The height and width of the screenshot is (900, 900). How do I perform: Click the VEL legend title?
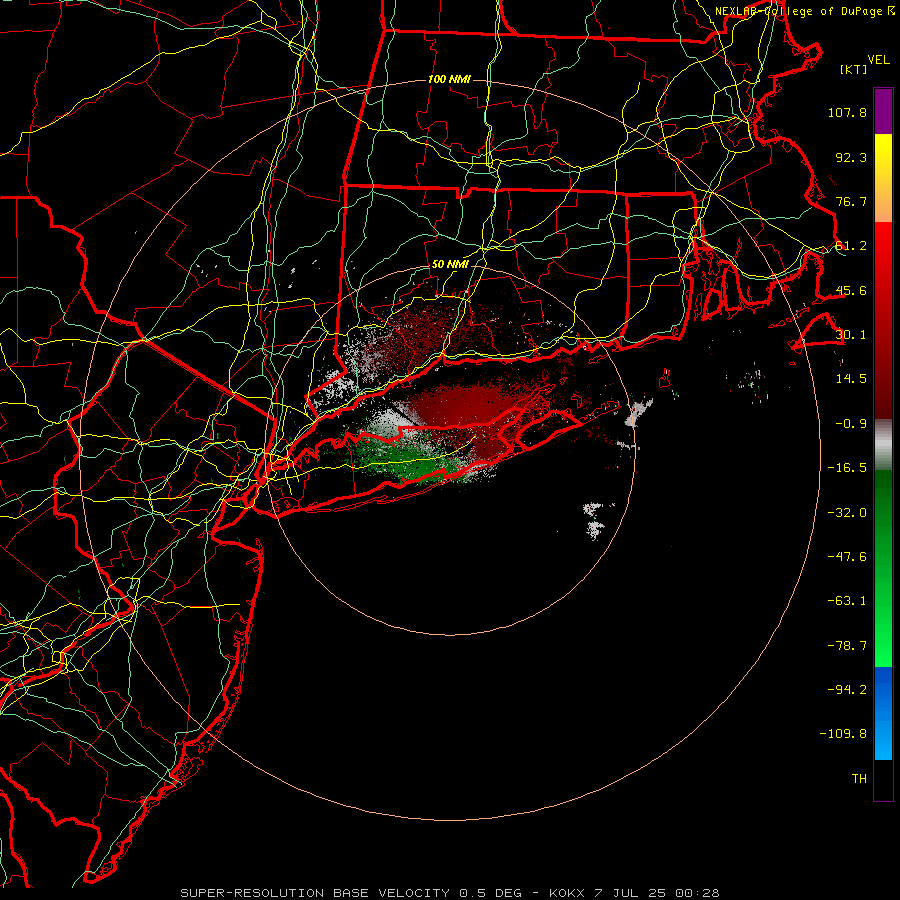[879, 60]
